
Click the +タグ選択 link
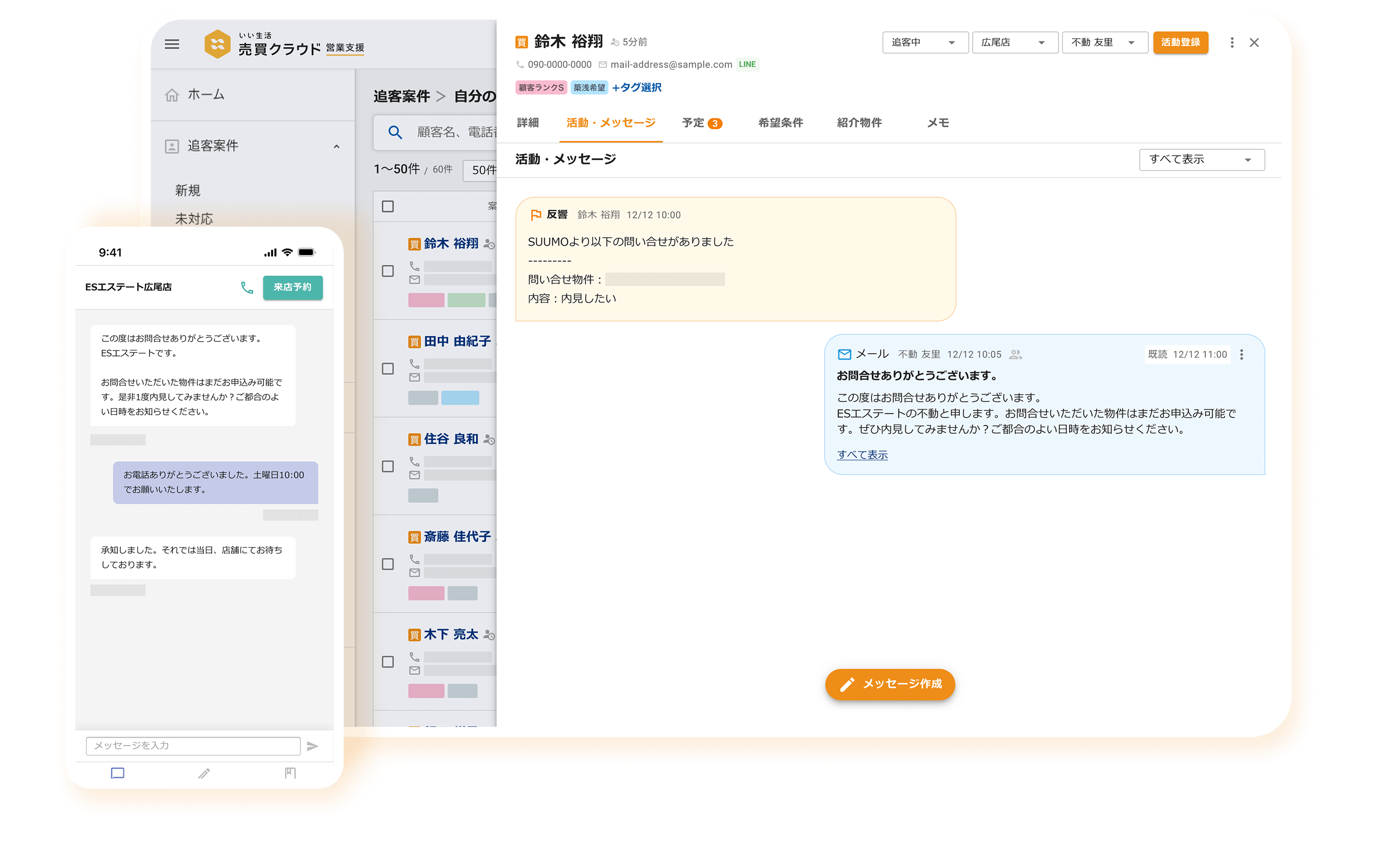tap(637, 88)
